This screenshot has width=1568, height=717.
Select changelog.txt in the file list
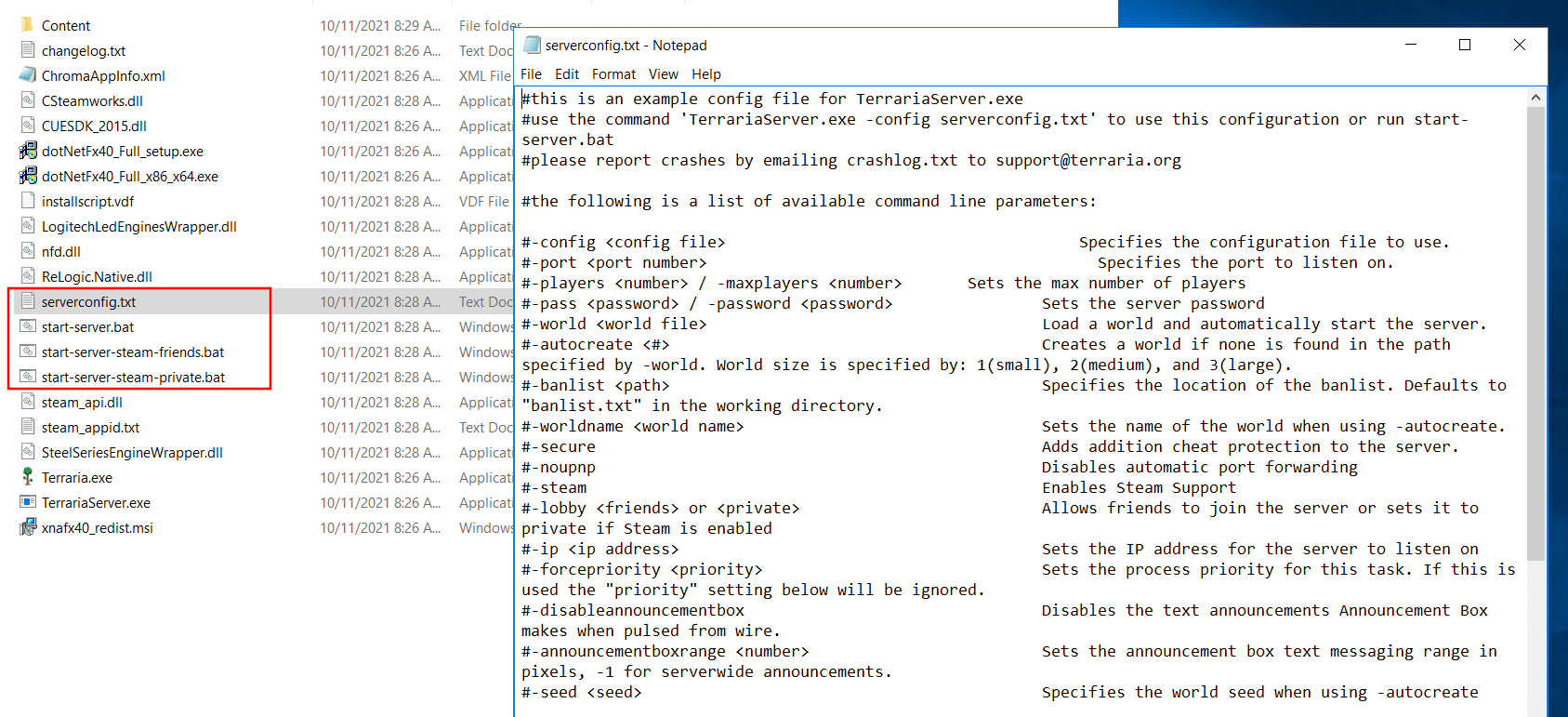point(84,51)
